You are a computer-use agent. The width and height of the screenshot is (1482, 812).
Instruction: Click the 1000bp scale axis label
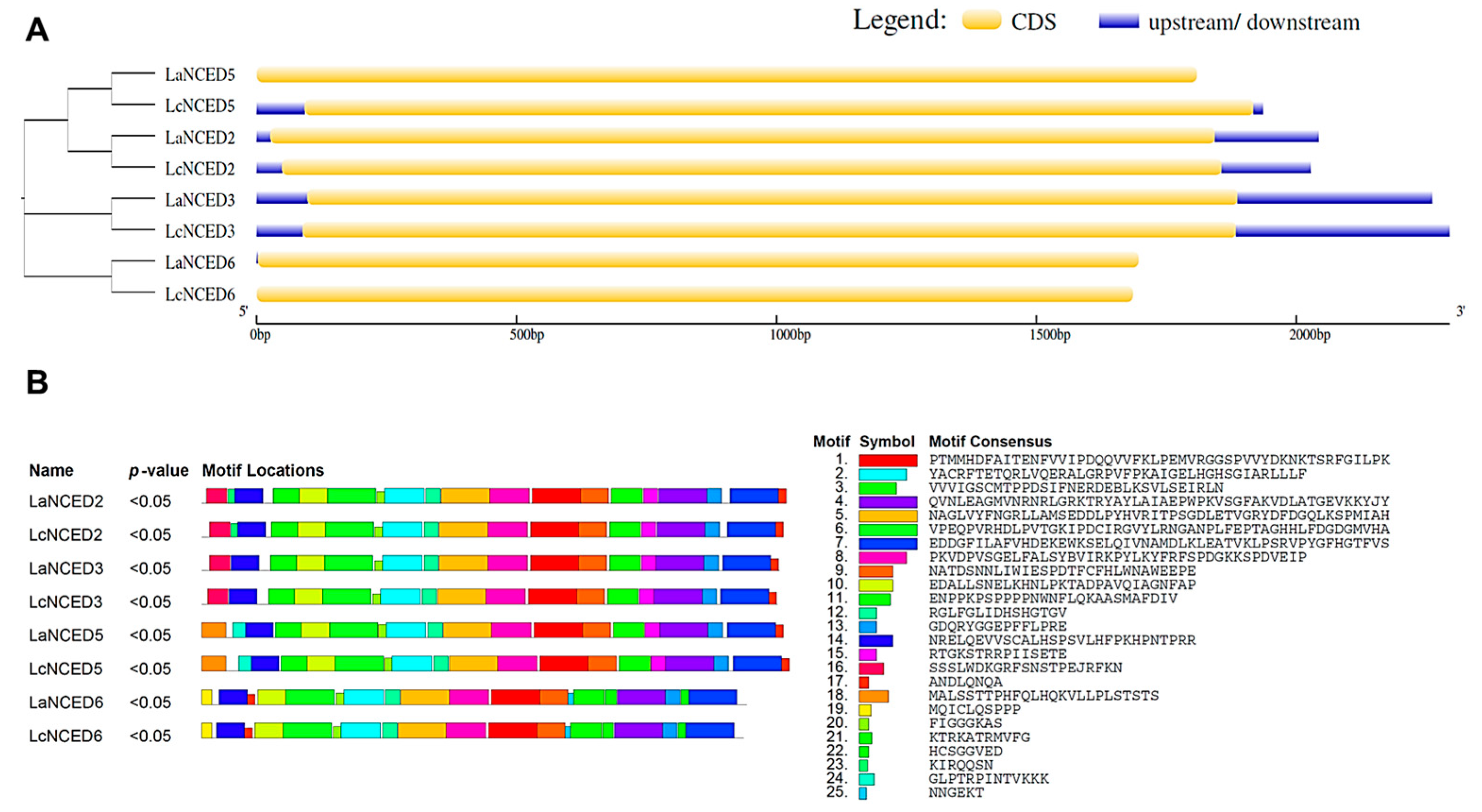pyautogui.click(x=790, y=335)
